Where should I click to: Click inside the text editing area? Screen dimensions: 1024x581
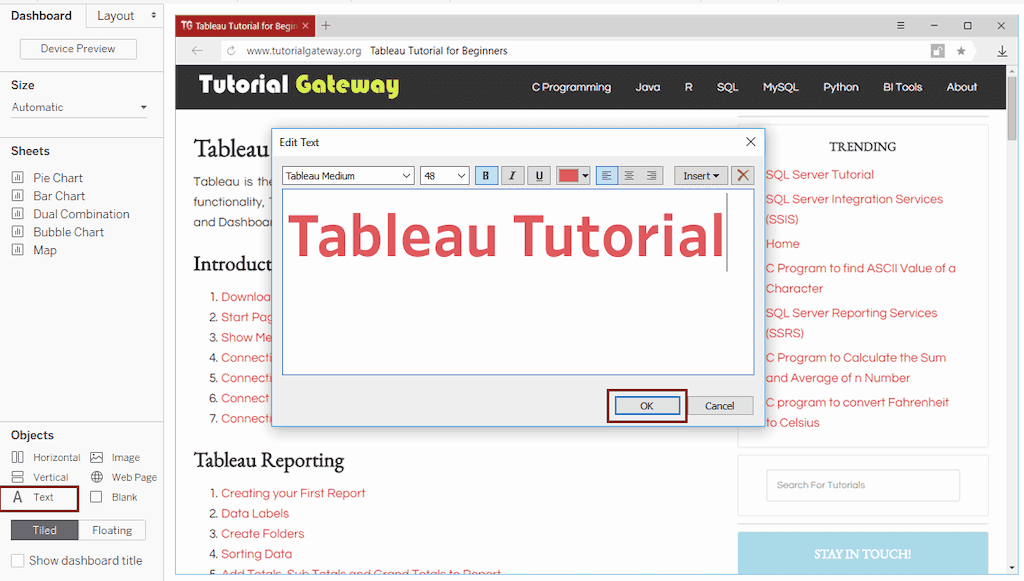(518, 282)
